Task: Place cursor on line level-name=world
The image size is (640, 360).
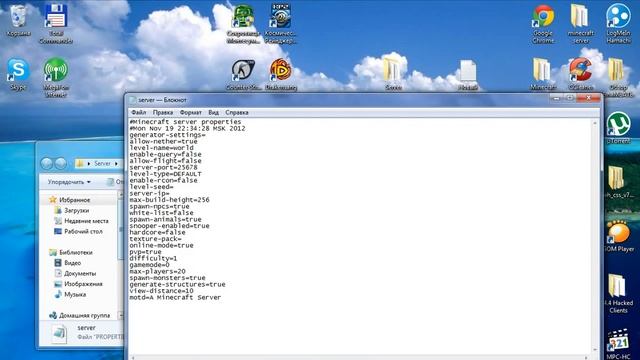Action: [162, 148]
